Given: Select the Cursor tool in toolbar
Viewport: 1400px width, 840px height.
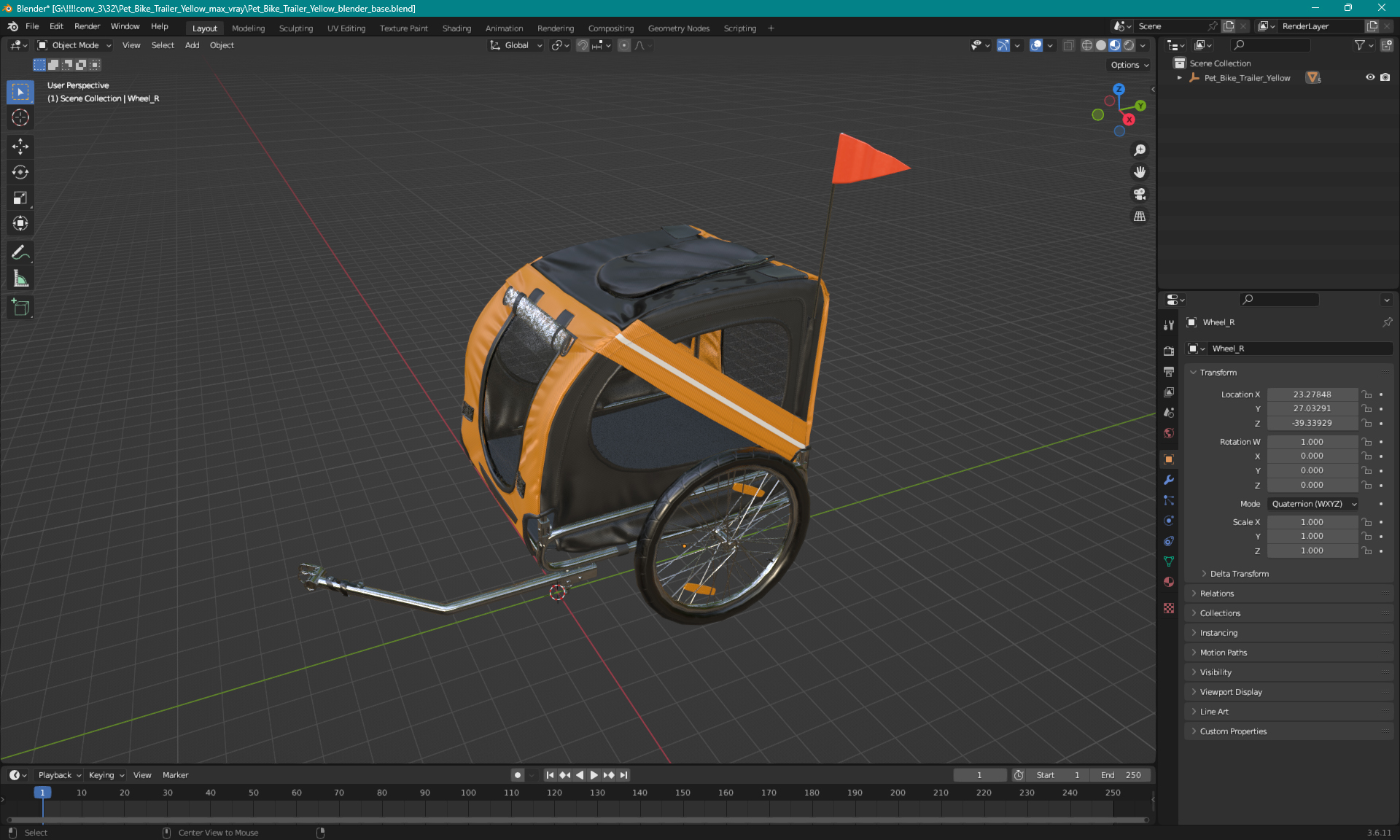Looking at the screenshot, I should click(x=20, y=117).
